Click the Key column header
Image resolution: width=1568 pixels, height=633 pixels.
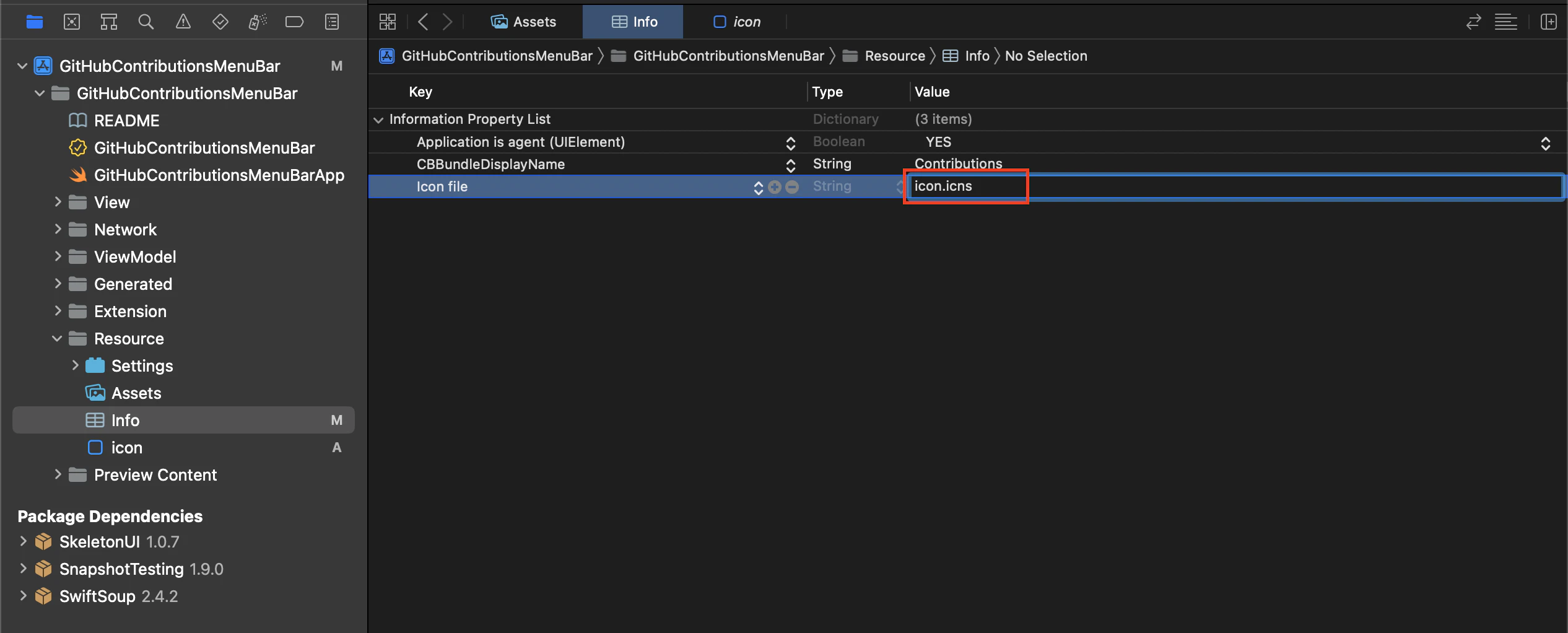coord(420,92)
